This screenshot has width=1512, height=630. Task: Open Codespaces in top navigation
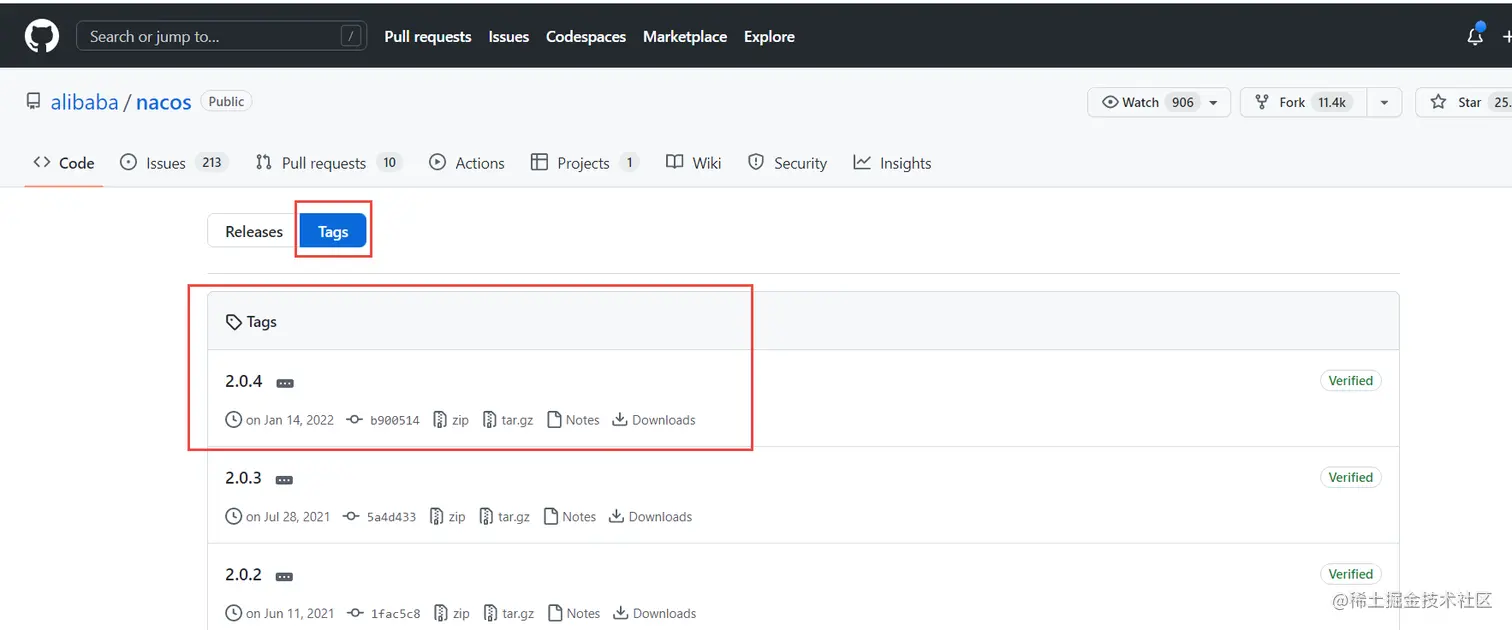586,36
